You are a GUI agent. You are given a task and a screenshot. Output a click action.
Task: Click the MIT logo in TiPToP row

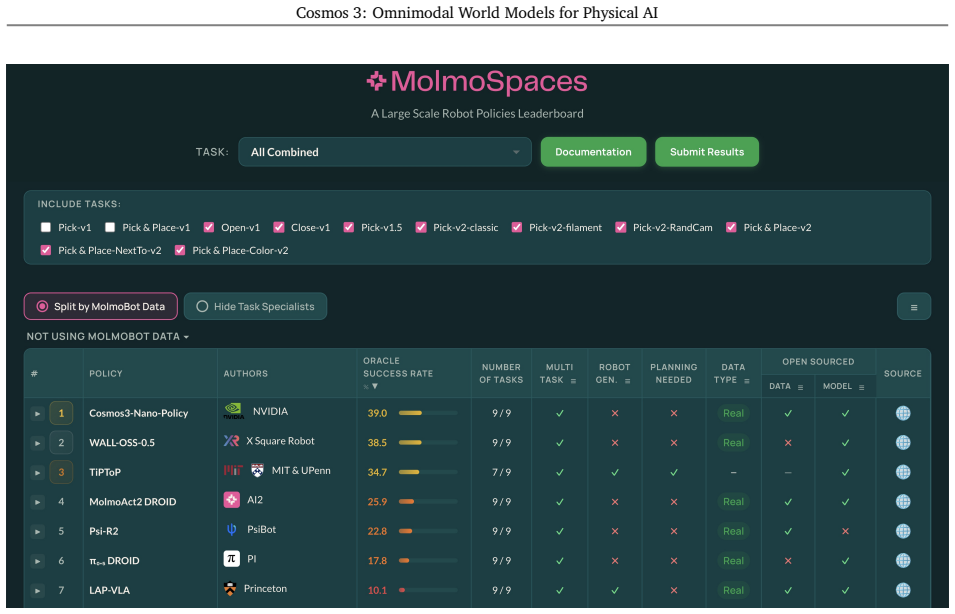[233, 470]
